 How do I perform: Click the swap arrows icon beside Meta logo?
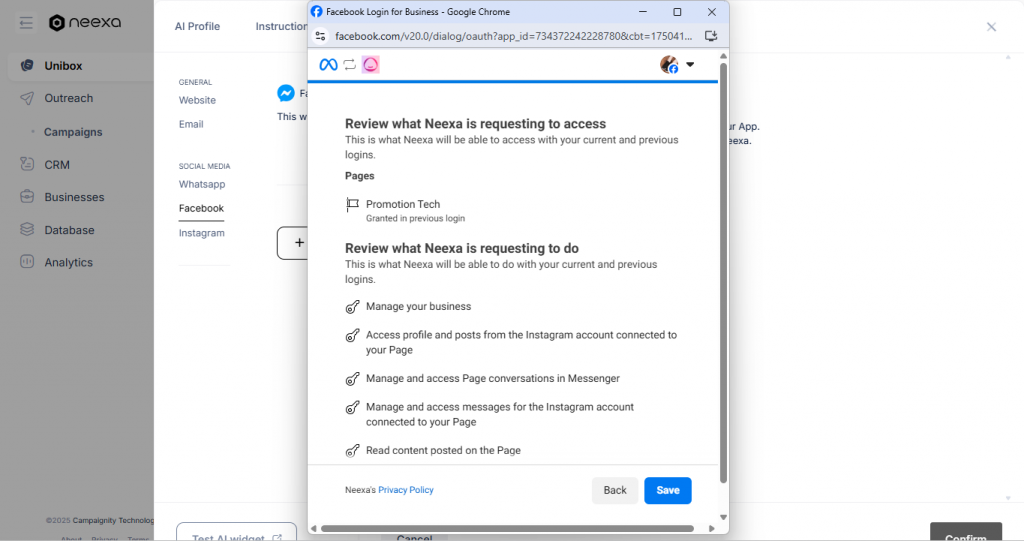(x=349, y=64)
